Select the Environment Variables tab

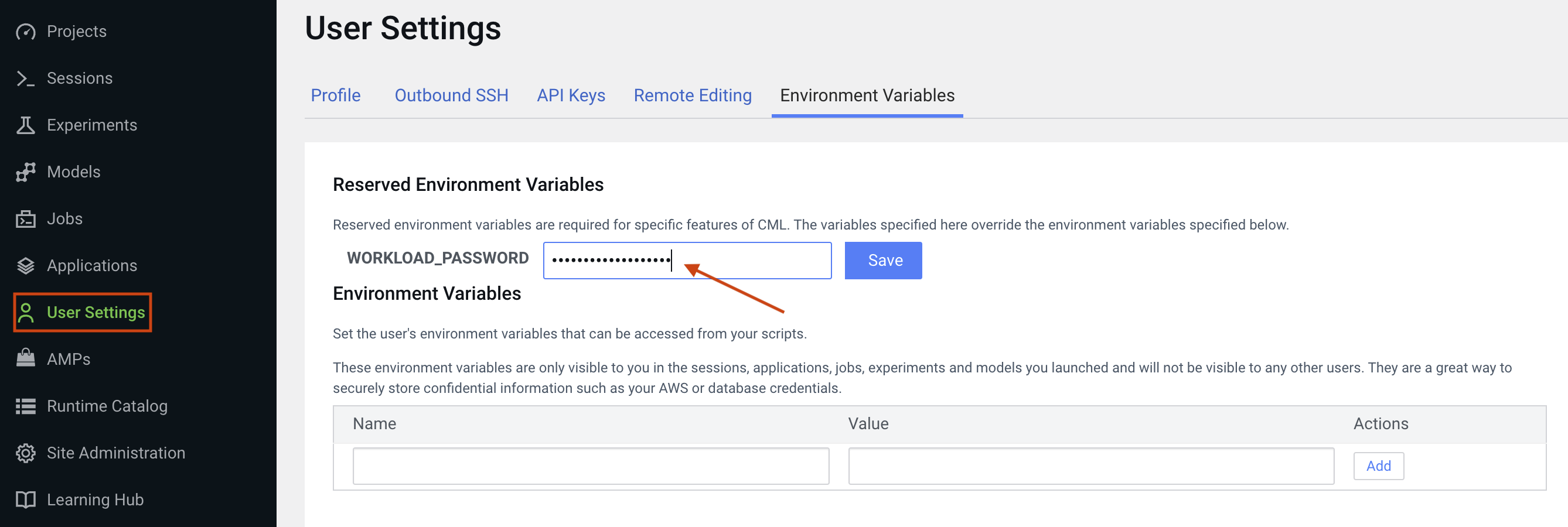867,95
